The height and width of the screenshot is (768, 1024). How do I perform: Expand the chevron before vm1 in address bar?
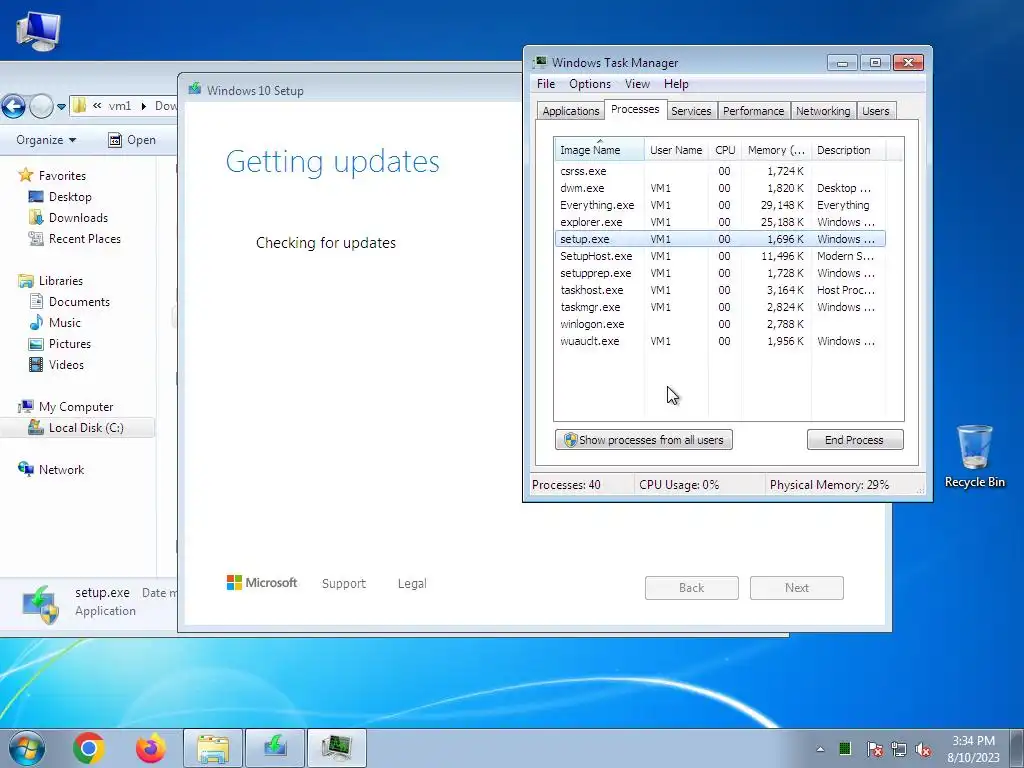97,105
